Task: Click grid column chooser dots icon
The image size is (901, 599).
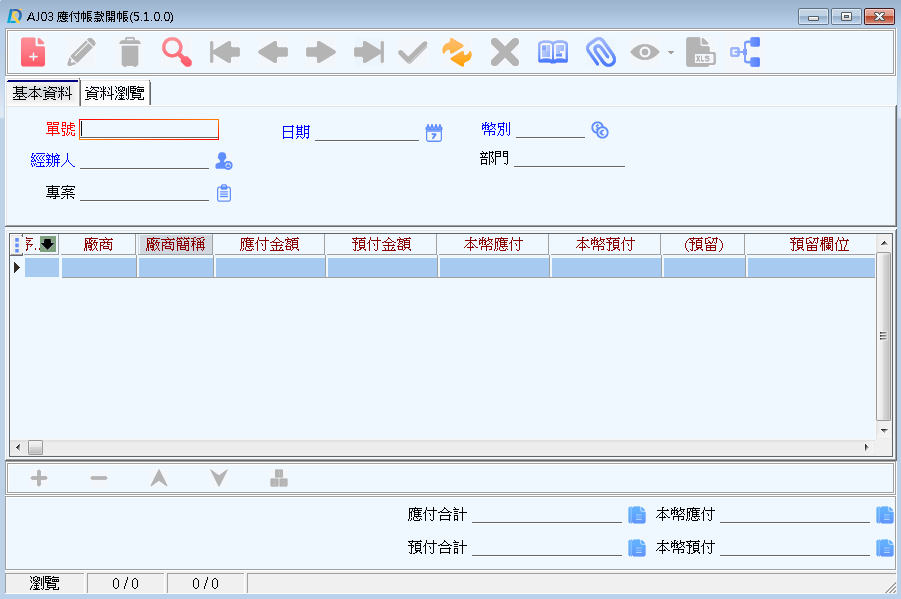Action: [17, 244]
